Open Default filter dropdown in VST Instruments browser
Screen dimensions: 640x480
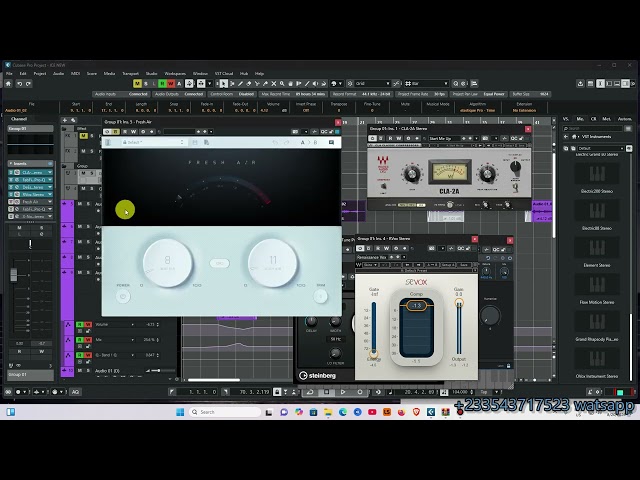(600, 148)
